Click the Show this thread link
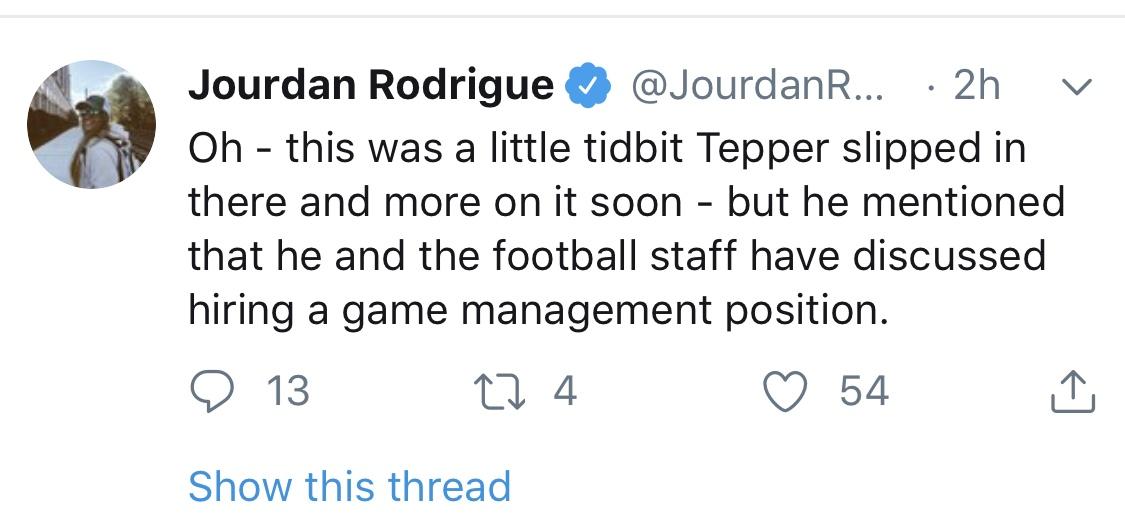Image resolution: width=1125 pixels, height=524 pixels. 349,486
